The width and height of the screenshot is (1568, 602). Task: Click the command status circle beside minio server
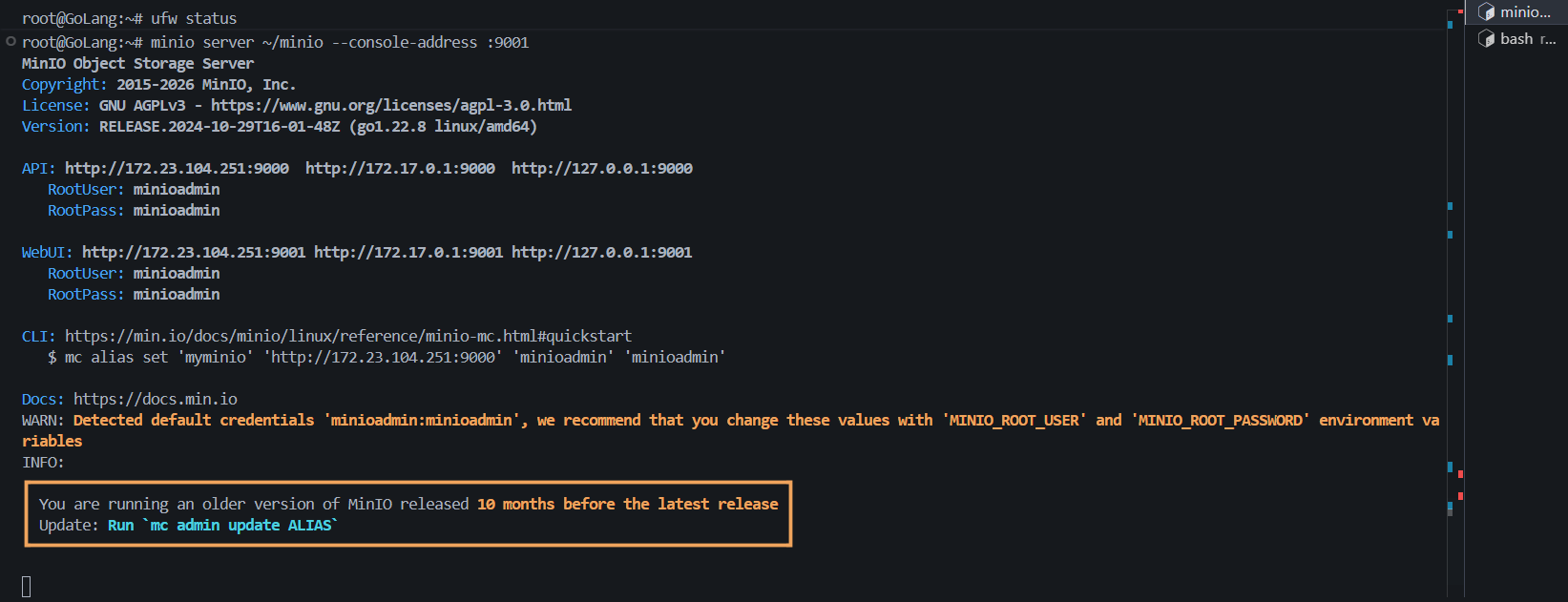[x=10, y=42]
